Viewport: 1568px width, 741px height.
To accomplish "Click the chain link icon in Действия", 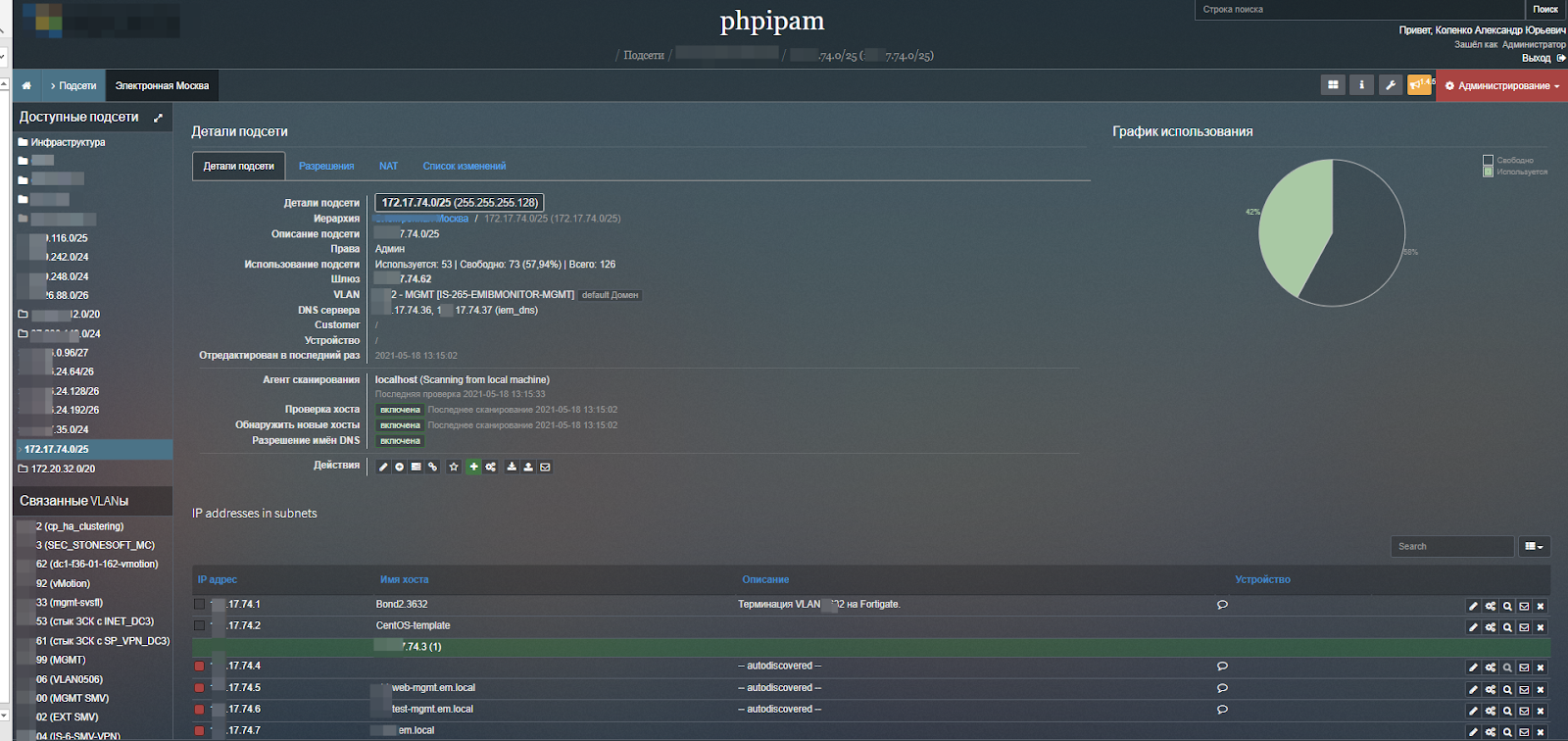I will tap(432, 467).
